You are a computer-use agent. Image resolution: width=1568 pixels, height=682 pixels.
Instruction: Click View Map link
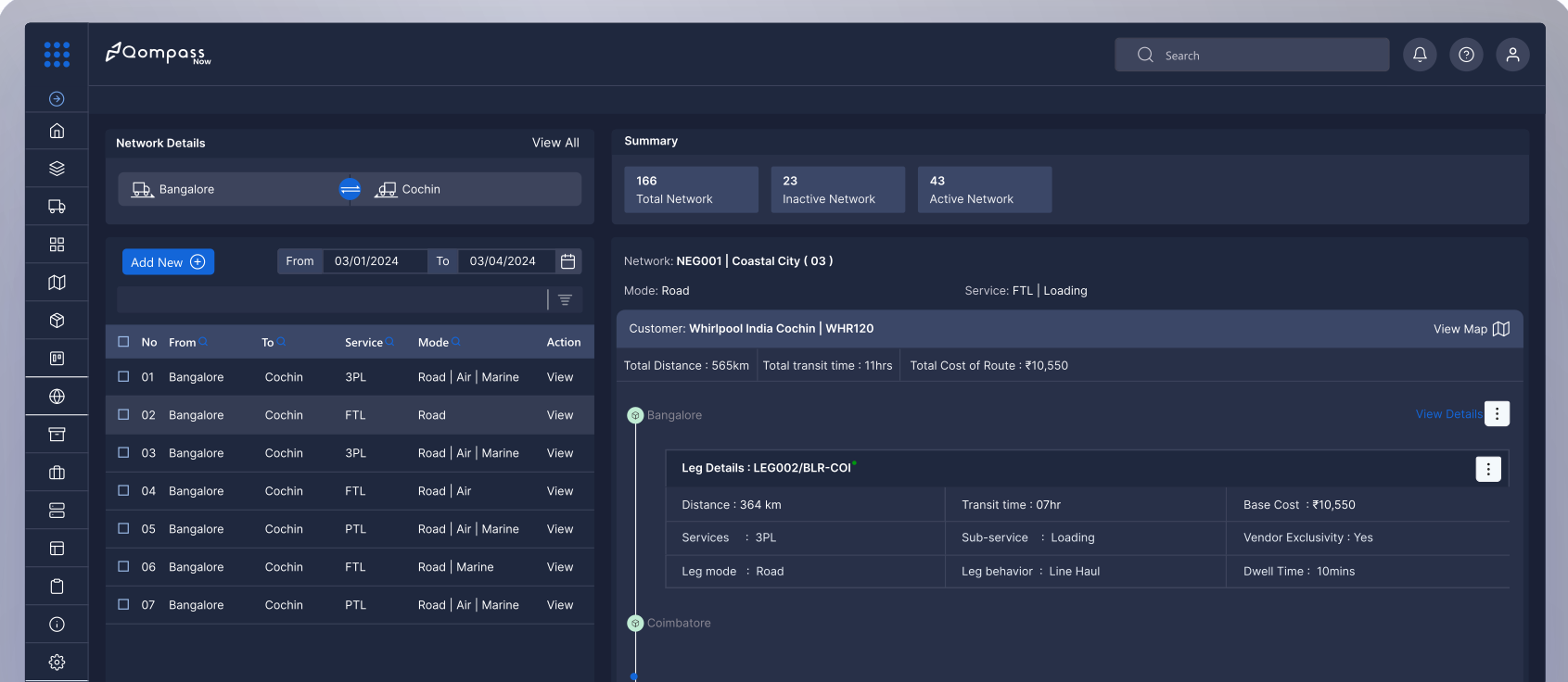[1471, 329]
